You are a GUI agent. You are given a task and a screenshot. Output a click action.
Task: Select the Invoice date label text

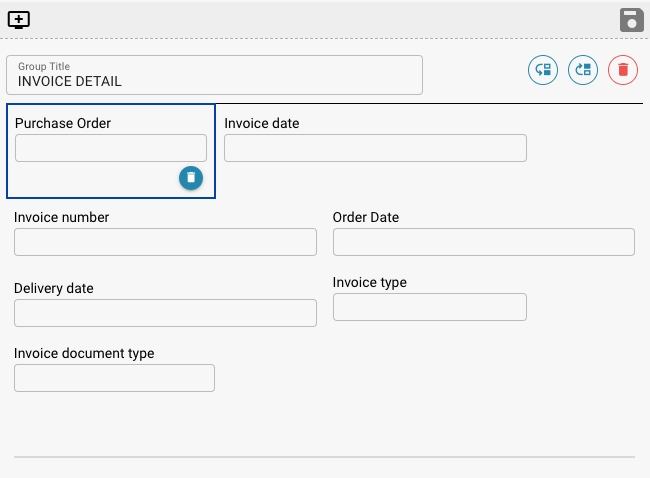pyautogui.click(x=262, y=123)
